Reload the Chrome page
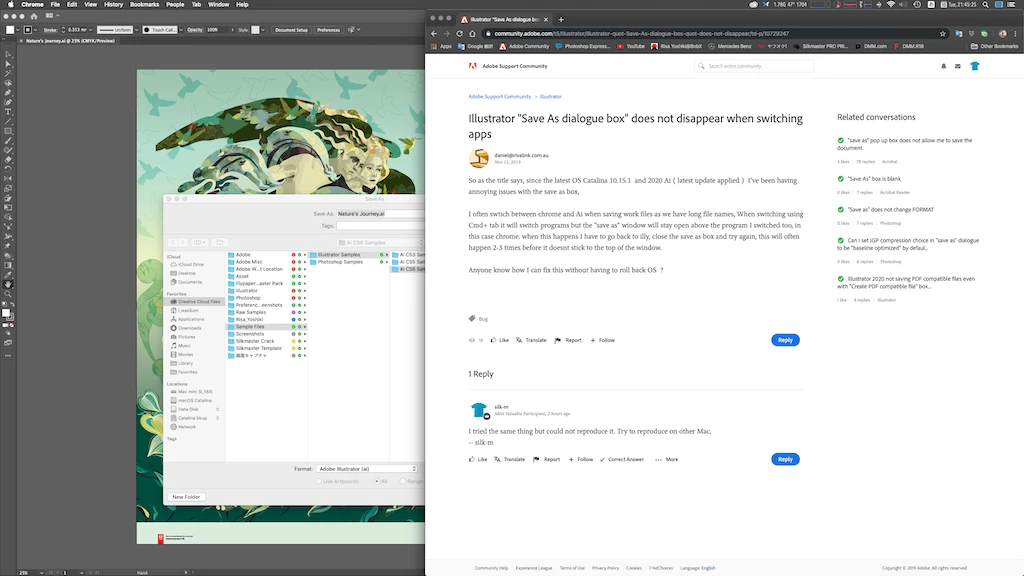 click(x=459, y=33)
